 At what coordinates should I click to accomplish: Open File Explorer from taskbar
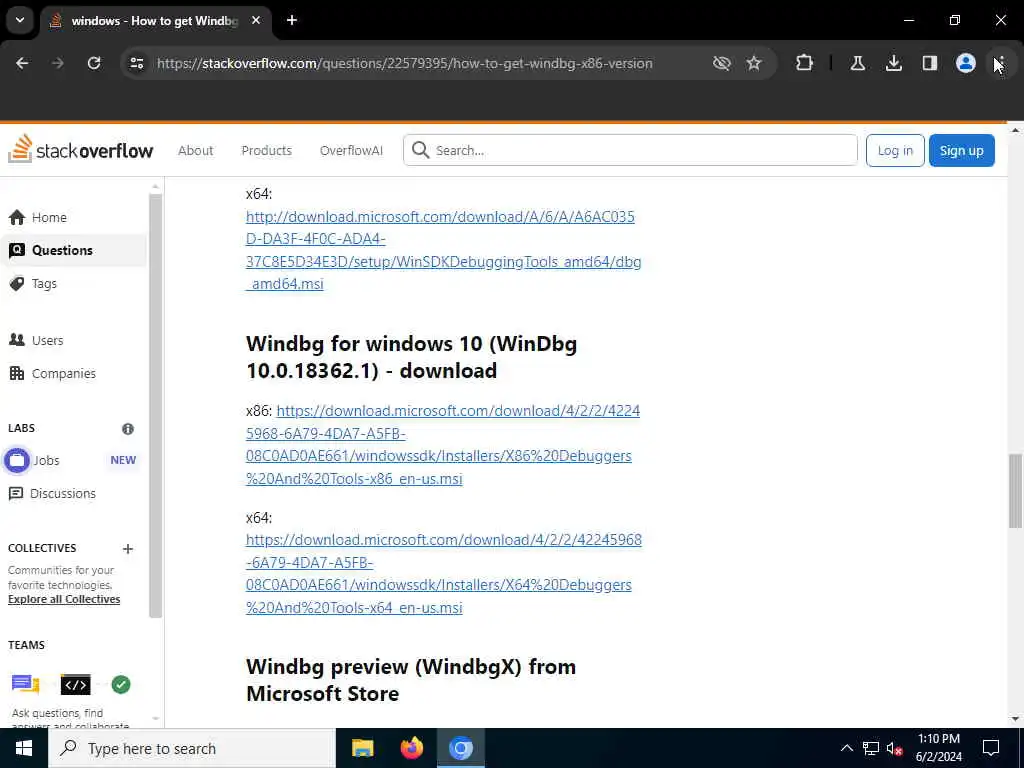(362, 748)
